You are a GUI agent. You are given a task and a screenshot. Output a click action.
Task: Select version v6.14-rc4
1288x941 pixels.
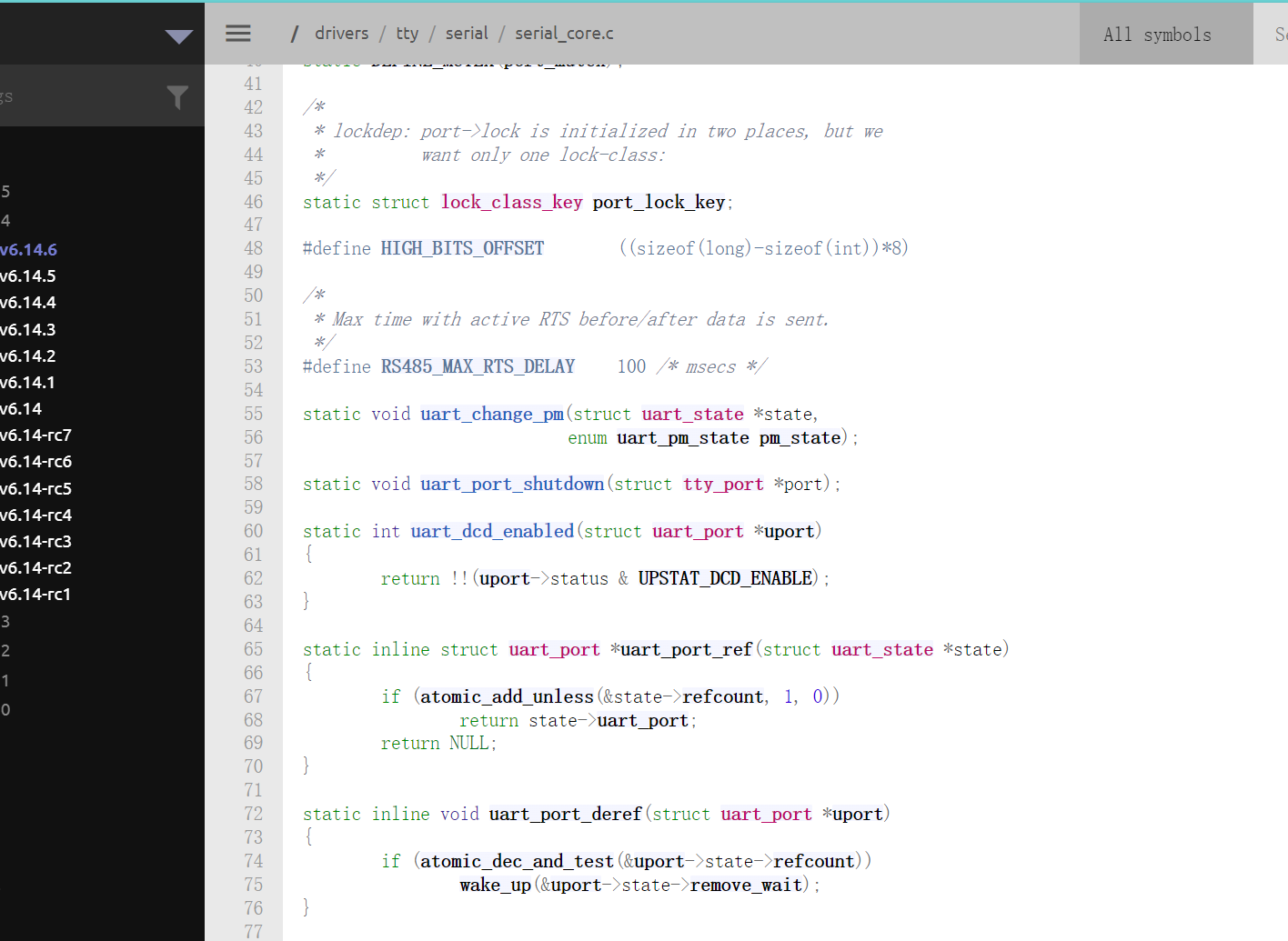pyautogui.click(x=35, y=515)
